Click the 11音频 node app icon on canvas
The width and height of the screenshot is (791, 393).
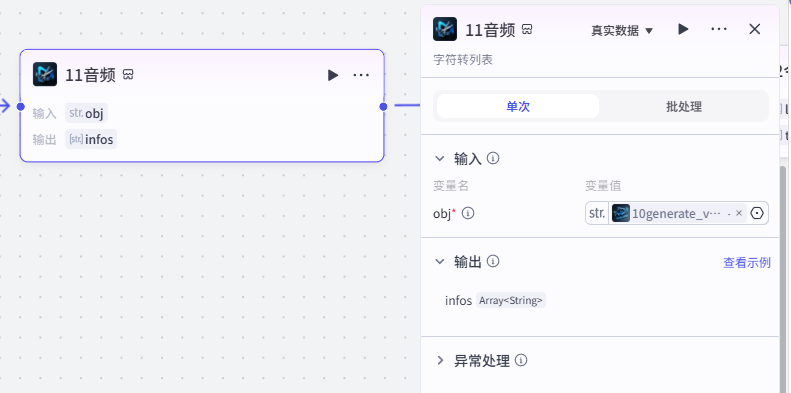(x=45, y=74)
